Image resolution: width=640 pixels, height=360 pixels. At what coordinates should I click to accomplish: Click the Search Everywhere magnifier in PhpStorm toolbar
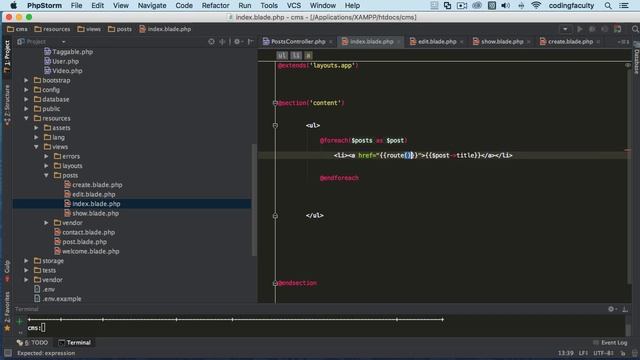coord(635,29)
